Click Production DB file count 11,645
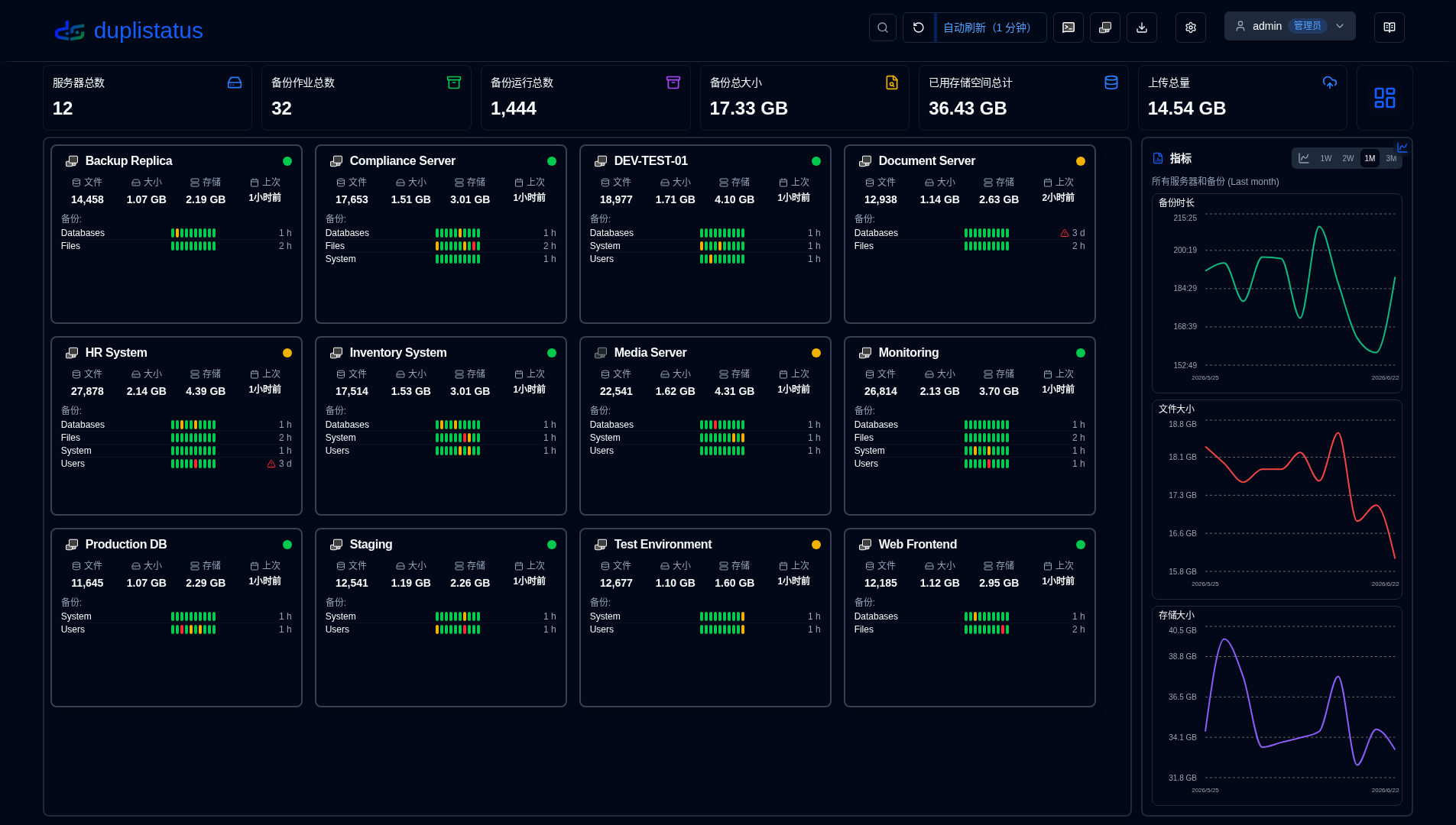 point(87,583)
